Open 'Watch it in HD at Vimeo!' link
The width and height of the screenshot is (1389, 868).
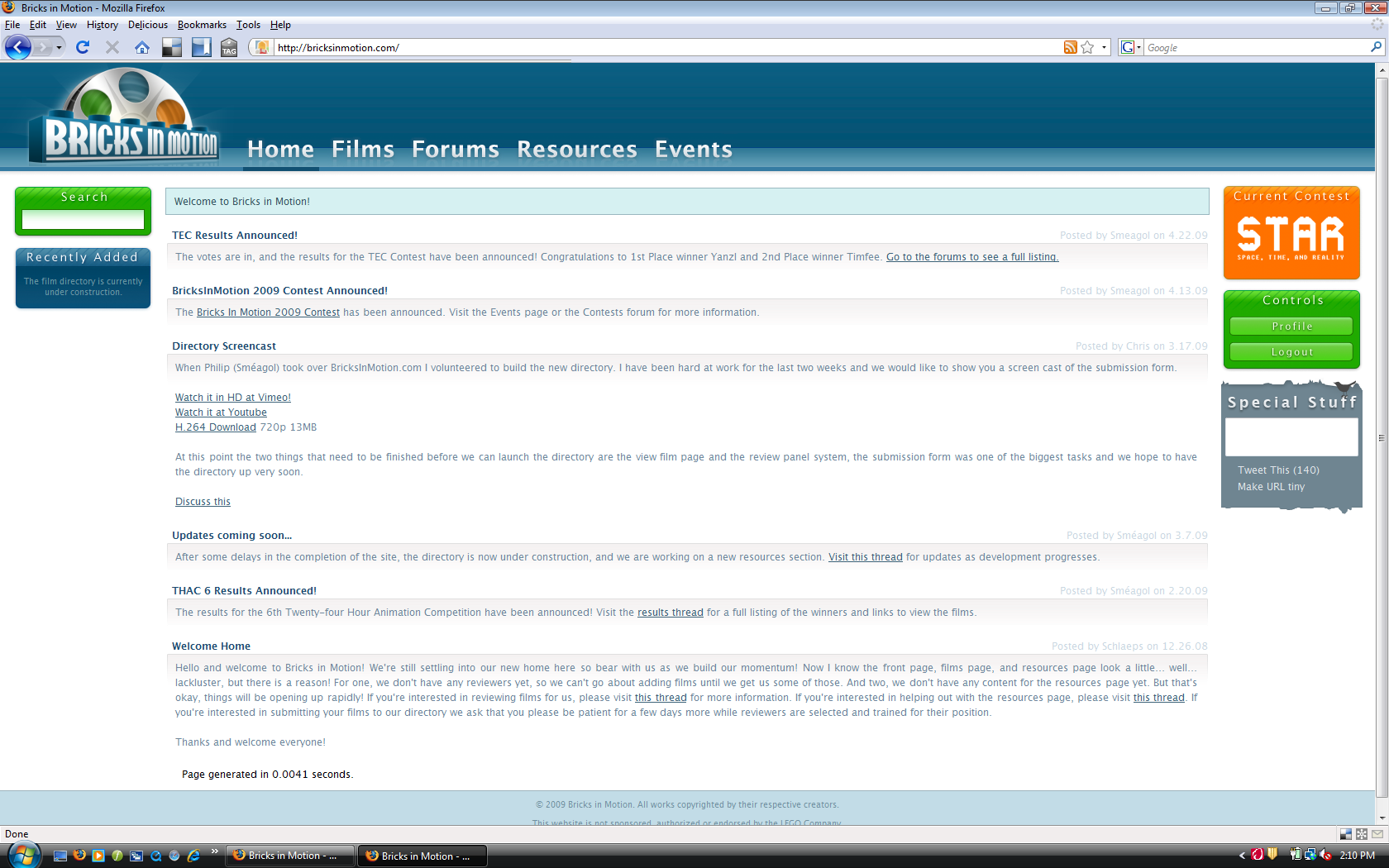tap(233, 398)
